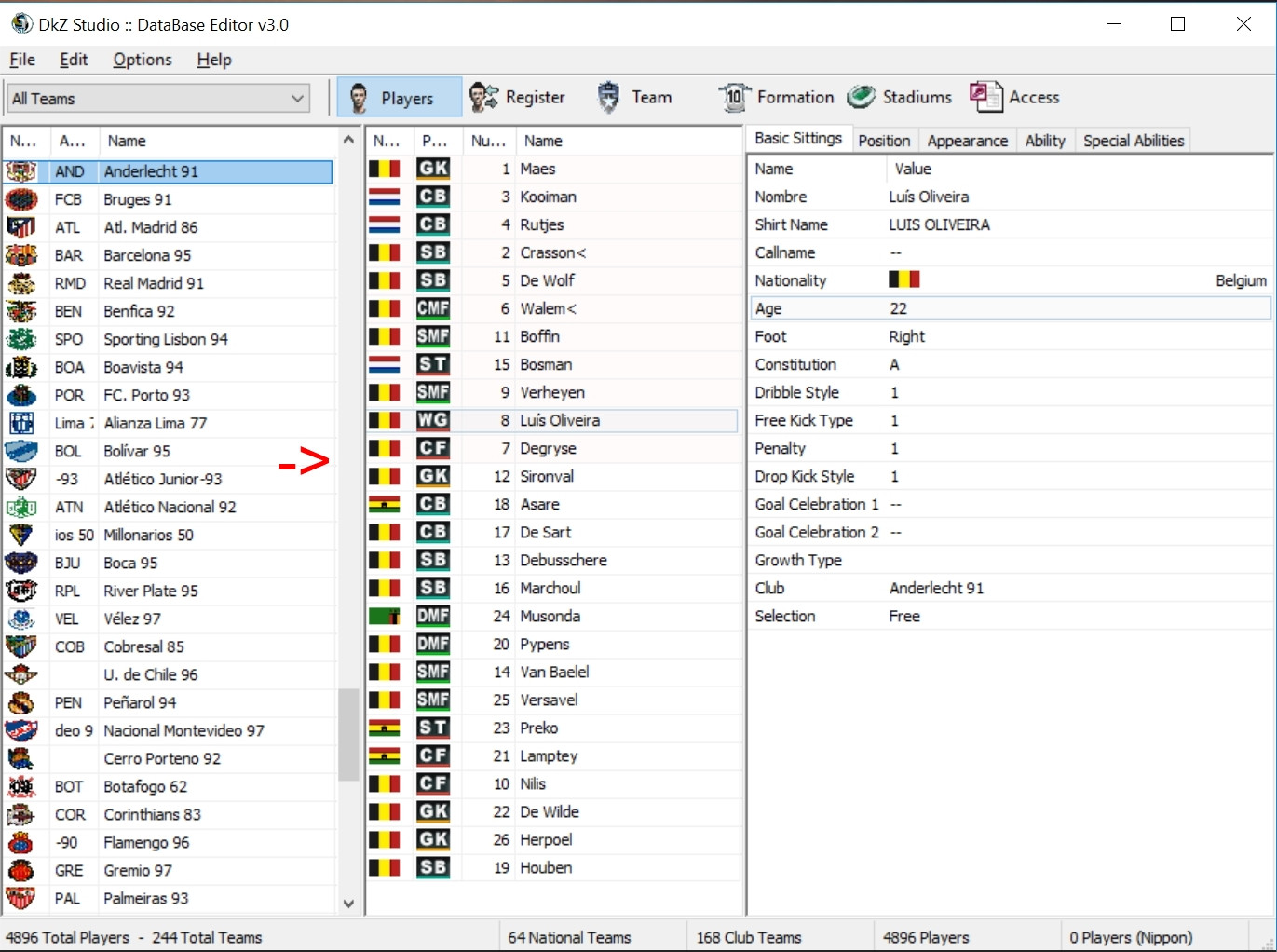Open the Register section
The image size is (1277, 952).
[x=517, y=97]
